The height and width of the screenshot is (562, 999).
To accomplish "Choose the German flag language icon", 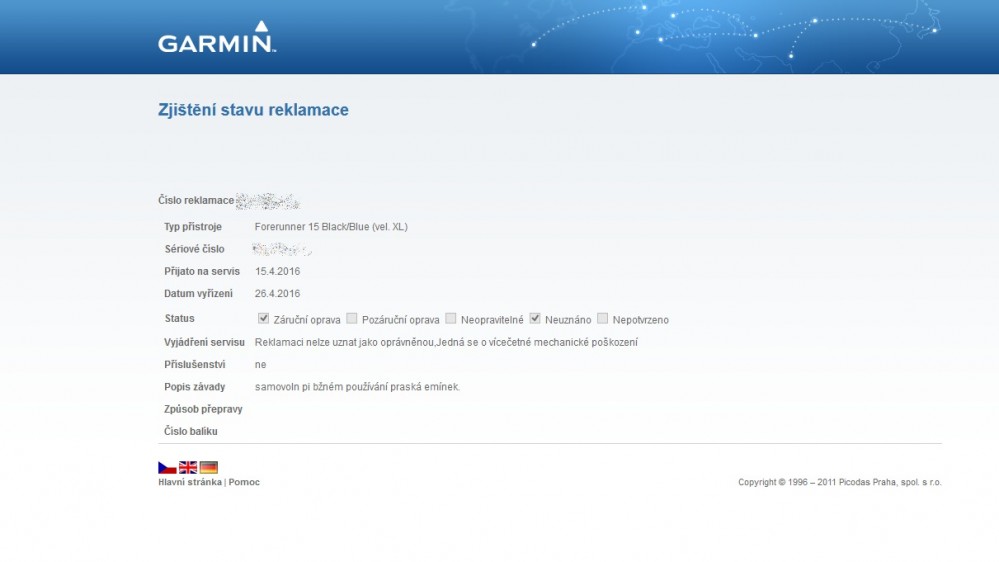I will 208,467.
